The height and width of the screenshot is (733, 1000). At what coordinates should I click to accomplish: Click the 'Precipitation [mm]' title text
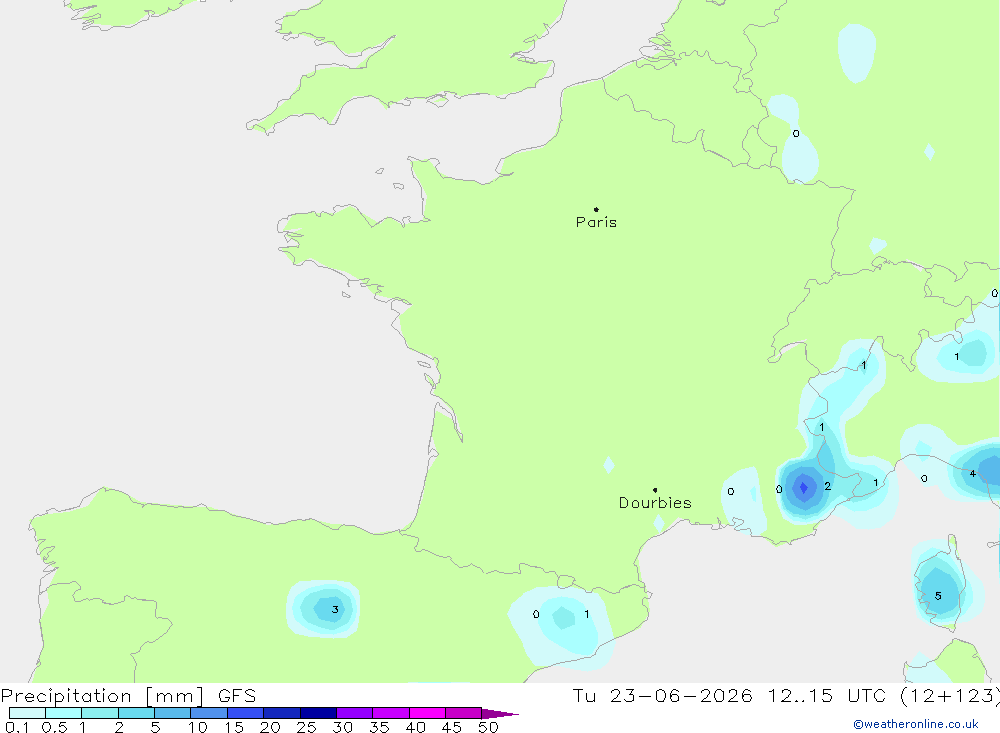click(102, 696)
